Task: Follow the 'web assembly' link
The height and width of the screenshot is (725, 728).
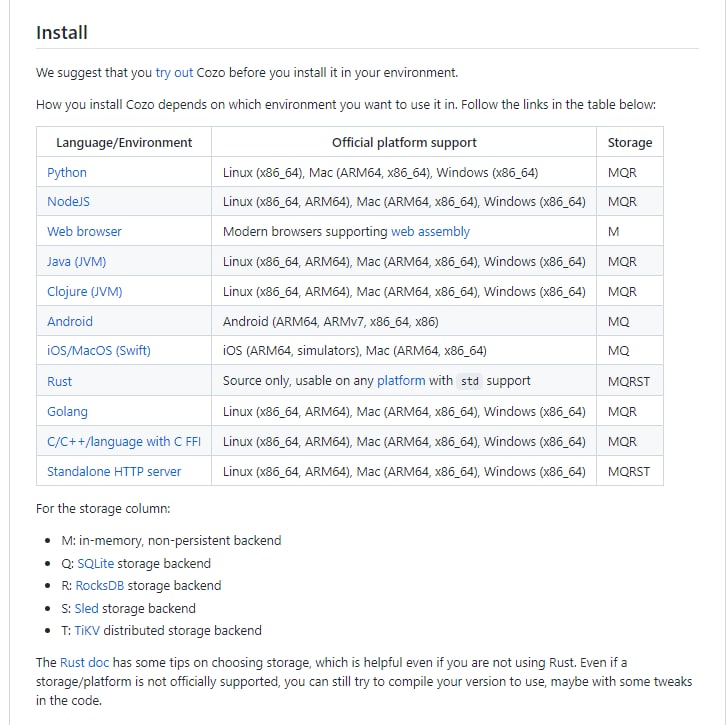Action: [x=430, y=232]
